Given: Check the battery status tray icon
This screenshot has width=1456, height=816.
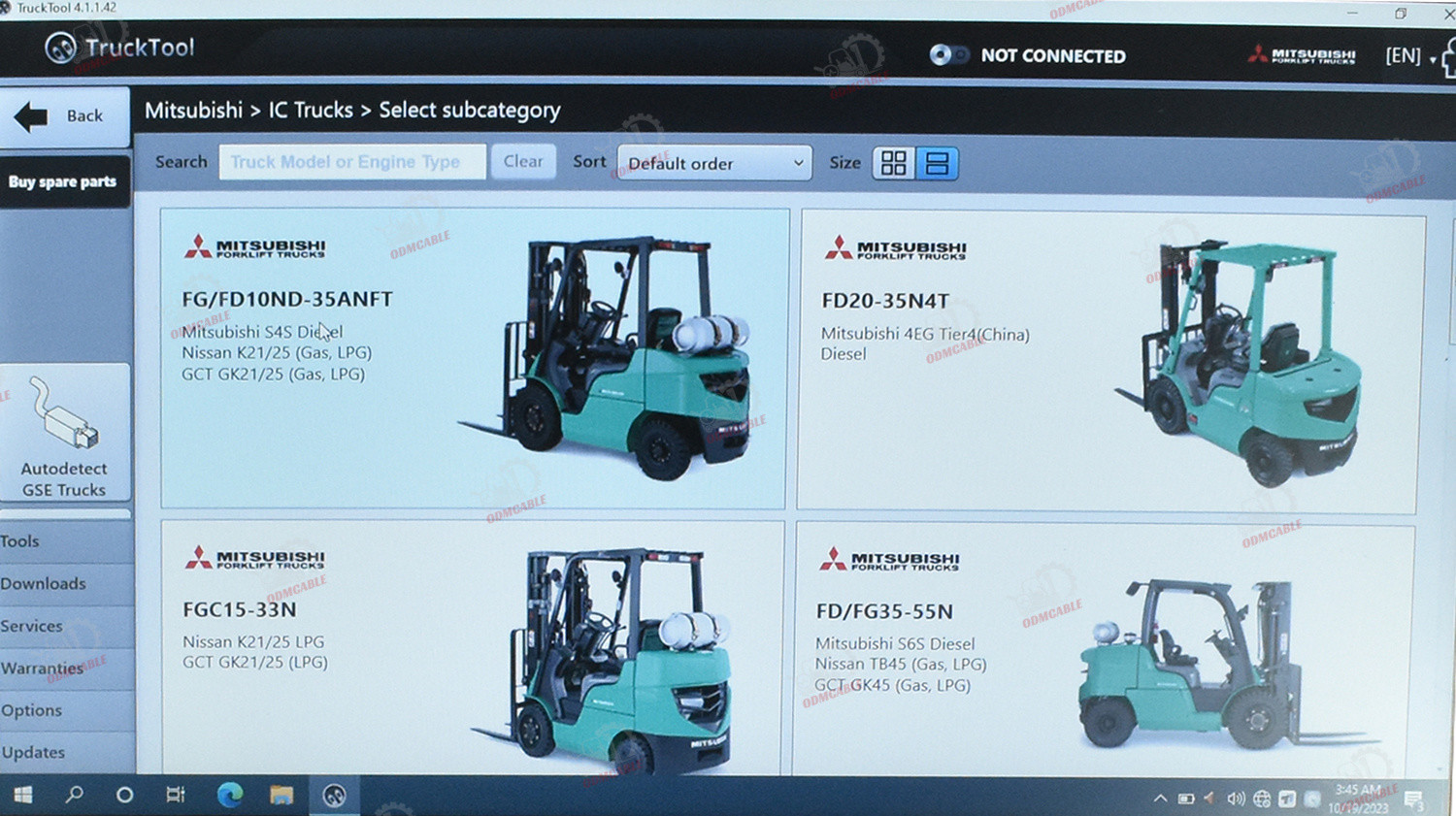Looking at the screenshot, I should point(1186,800).
